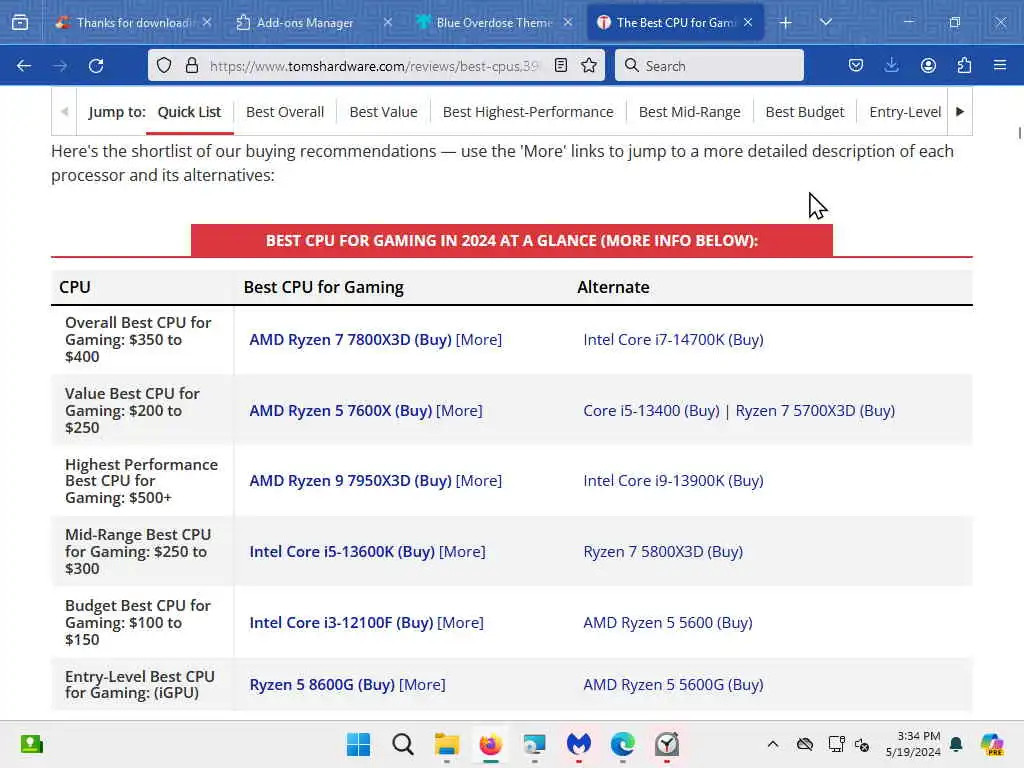Click the site security padlock icon
Image resolution: width=1024 pixels, height=768 pixels.
tap(191, 65)
